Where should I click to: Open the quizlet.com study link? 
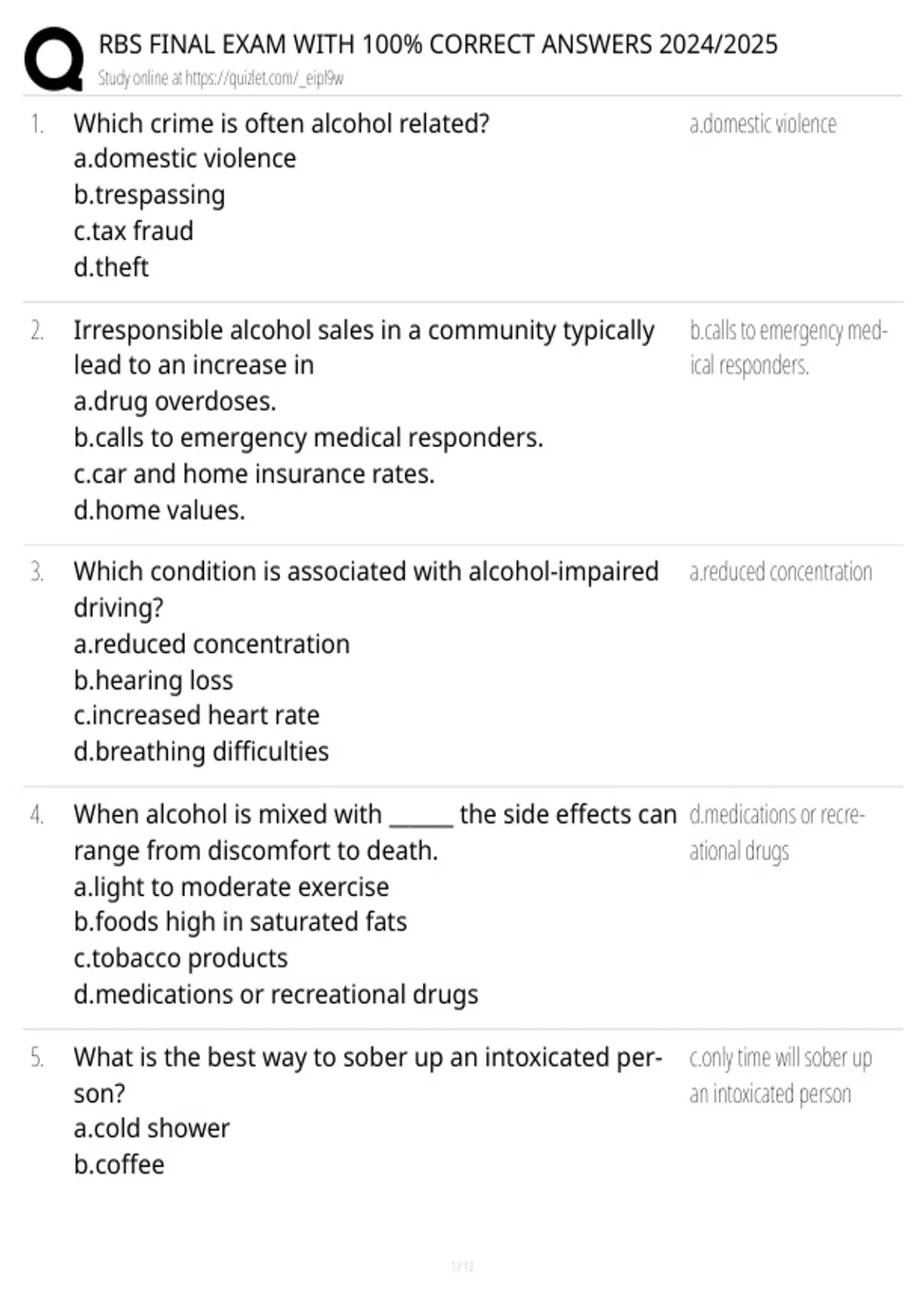pos(220,79)
